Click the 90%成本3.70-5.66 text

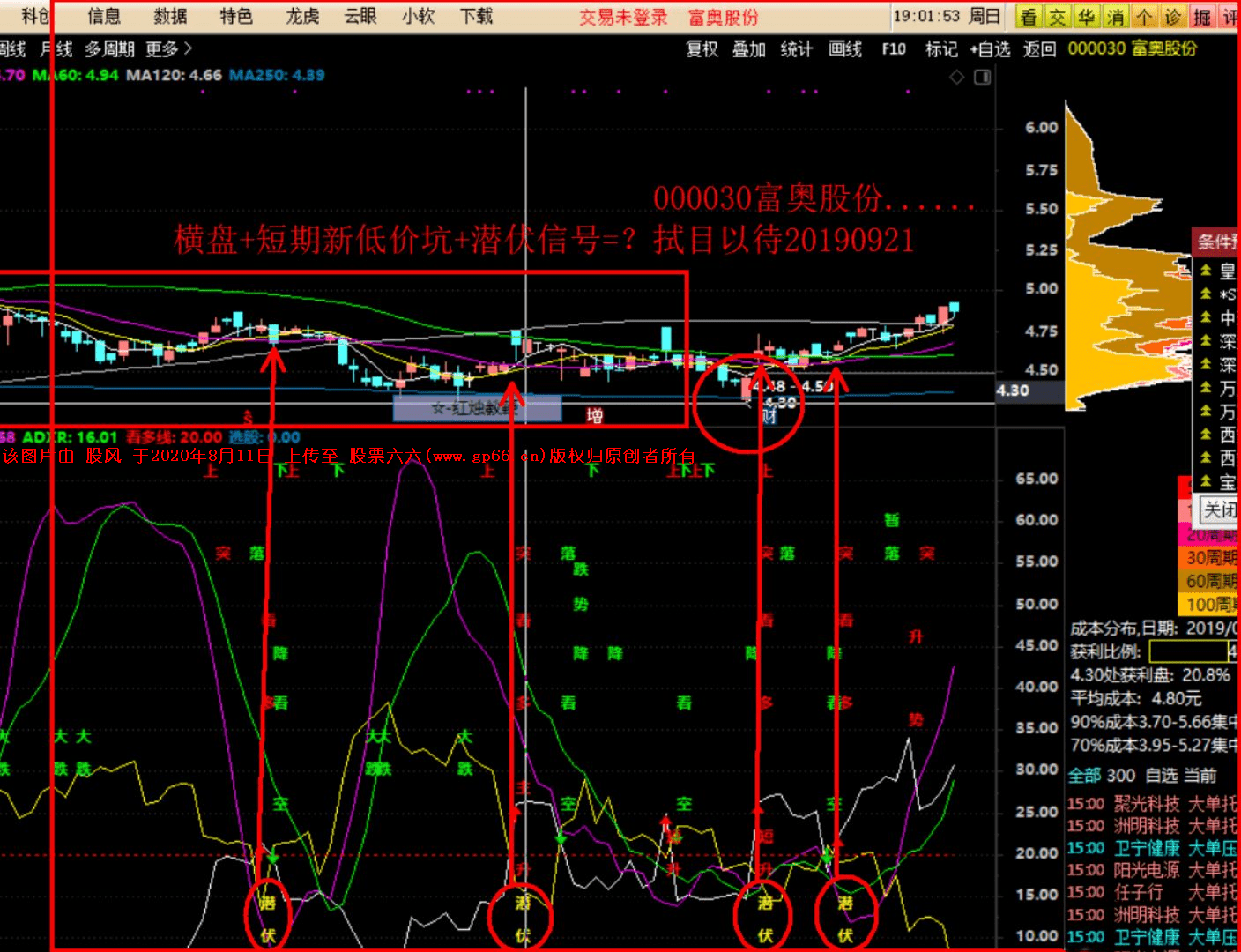pos(1155,722)
